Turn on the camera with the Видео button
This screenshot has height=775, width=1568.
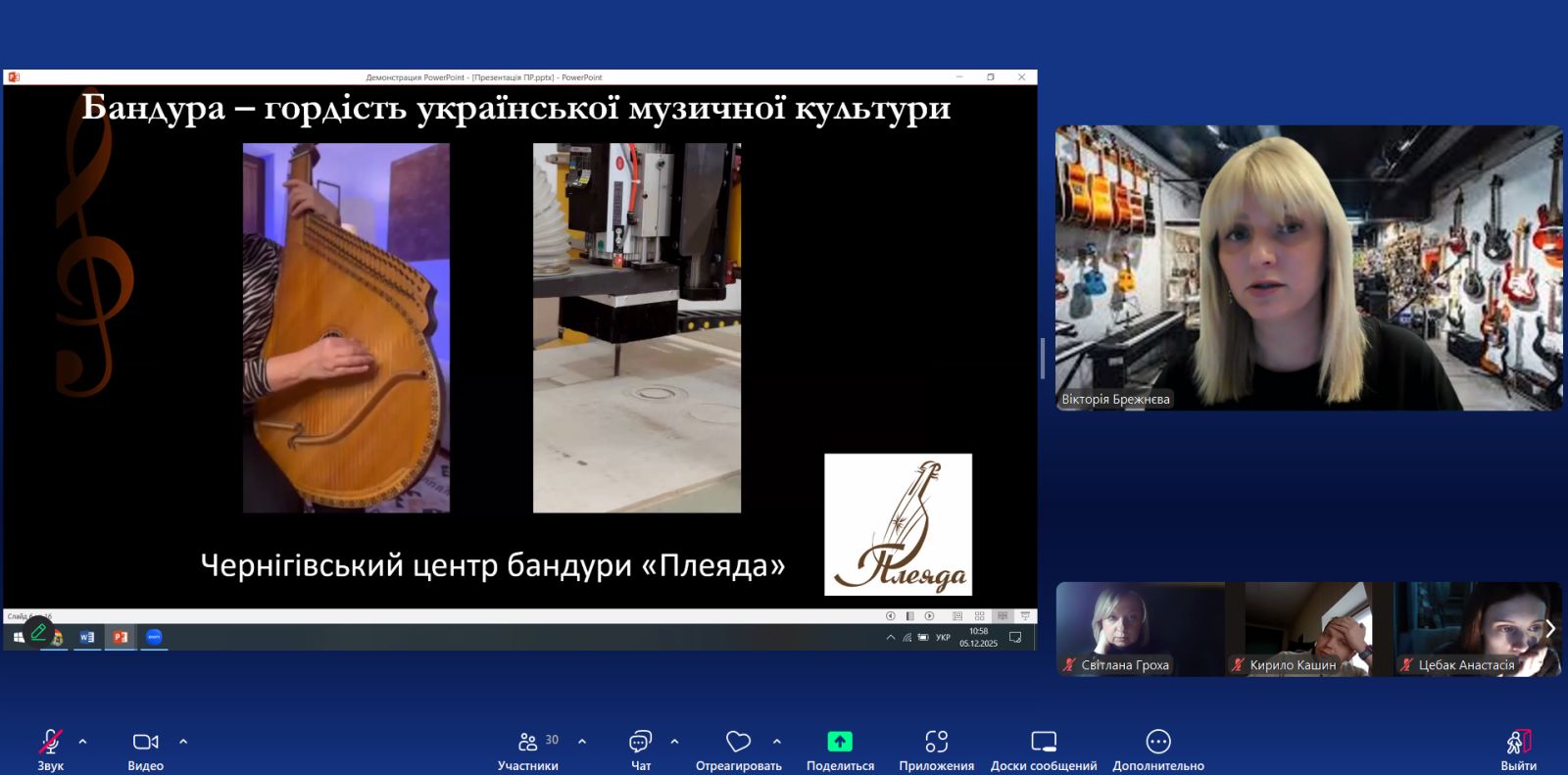point(145,743)
